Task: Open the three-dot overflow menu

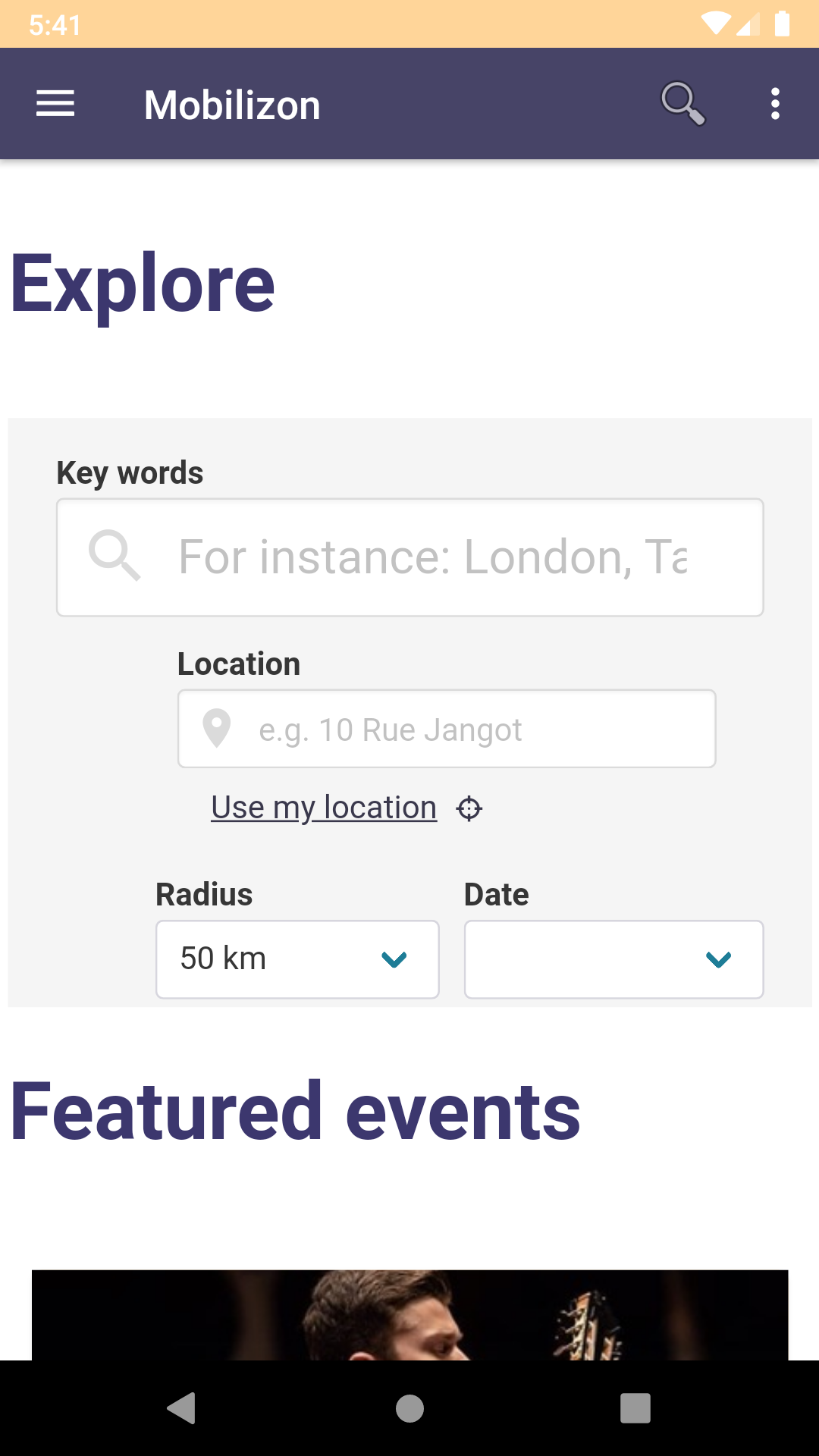Action: (775, 104)
